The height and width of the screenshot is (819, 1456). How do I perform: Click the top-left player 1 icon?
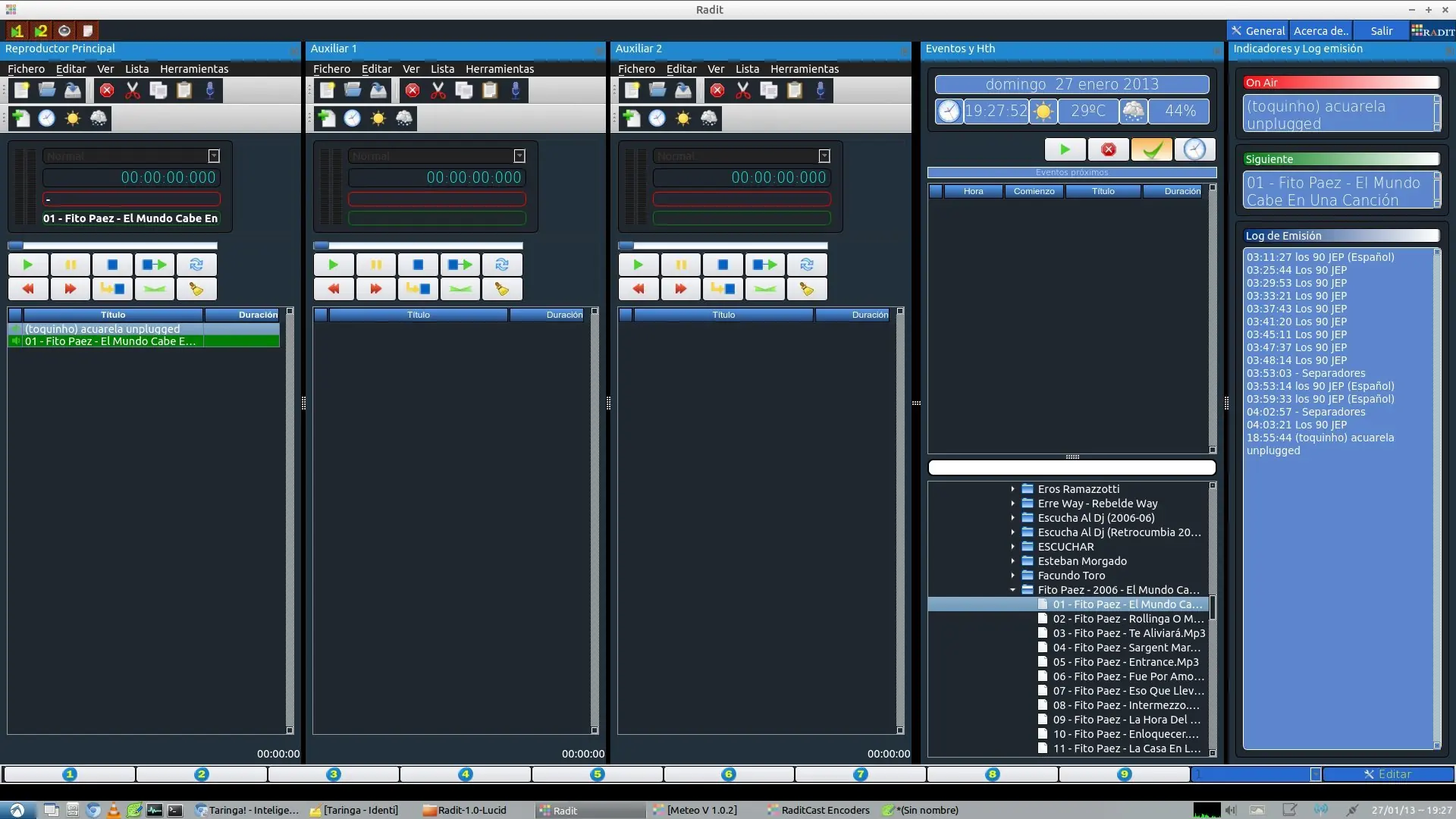(17, 30)
